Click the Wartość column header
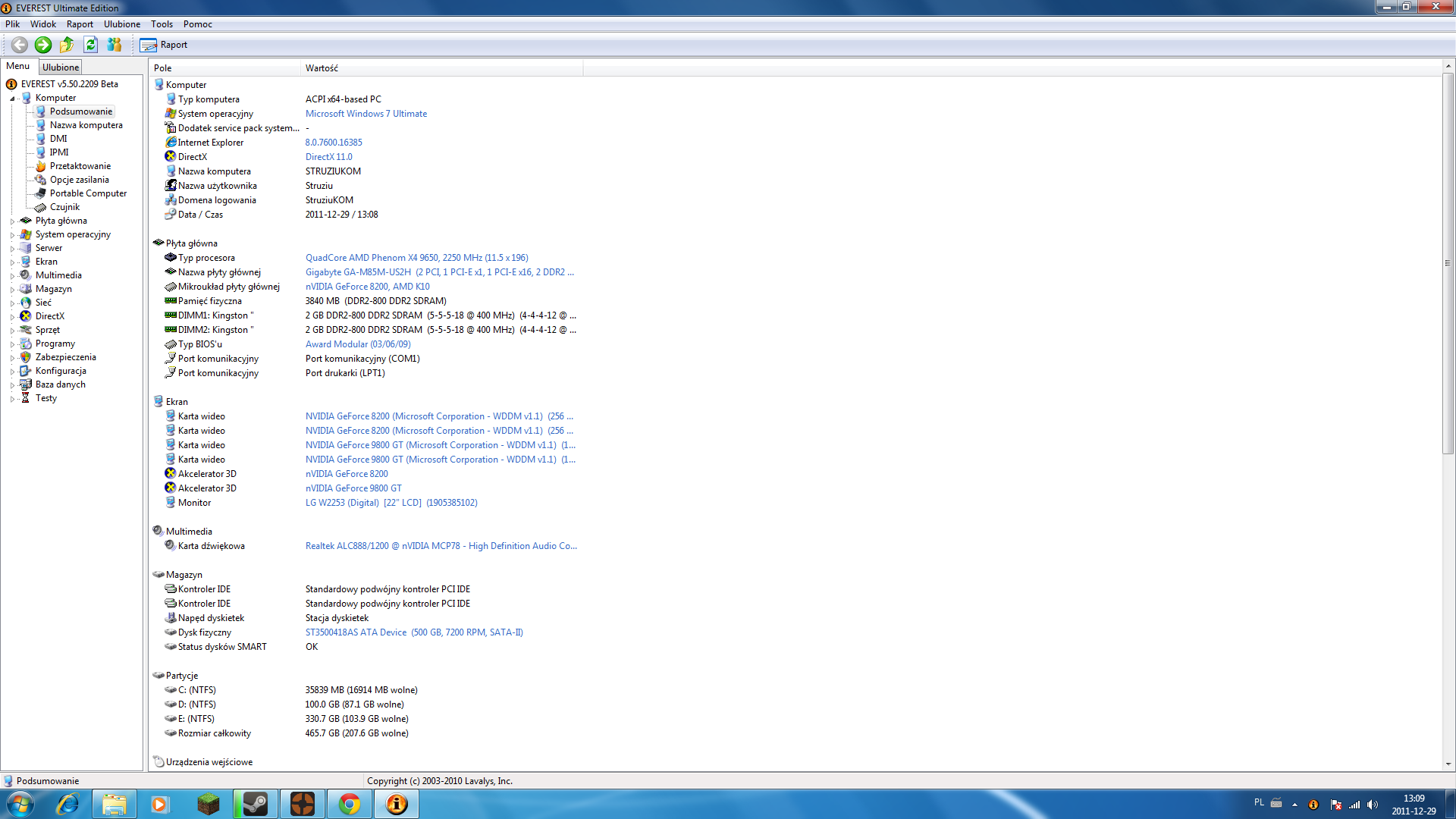Image resolution: width=1456 pixels, height=819 pixels. (442, 68)
